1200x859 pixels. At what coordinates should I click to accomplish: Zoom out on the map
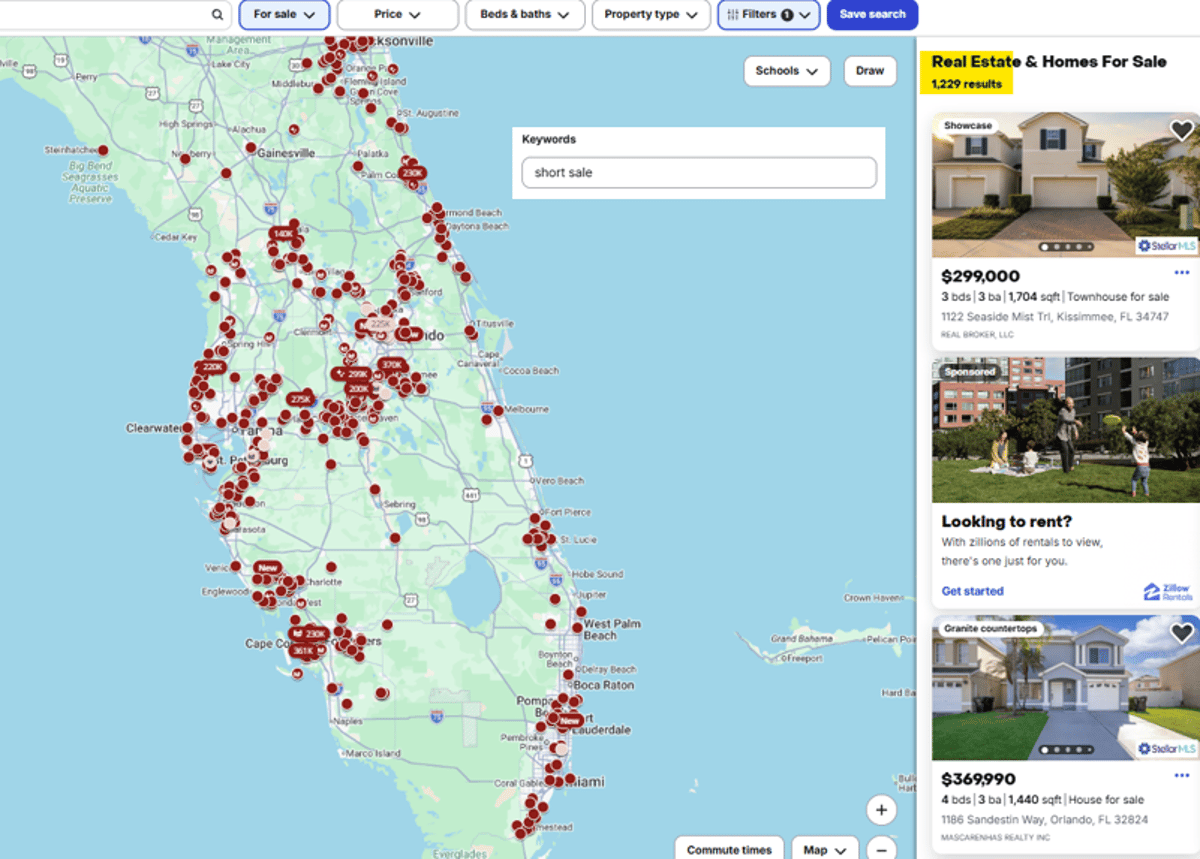pyautogui.click(x=880, y=849)
